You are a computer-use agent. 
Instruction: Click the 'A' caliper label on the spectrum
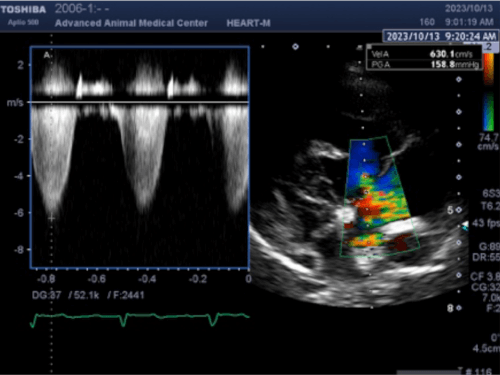[47, 55]
